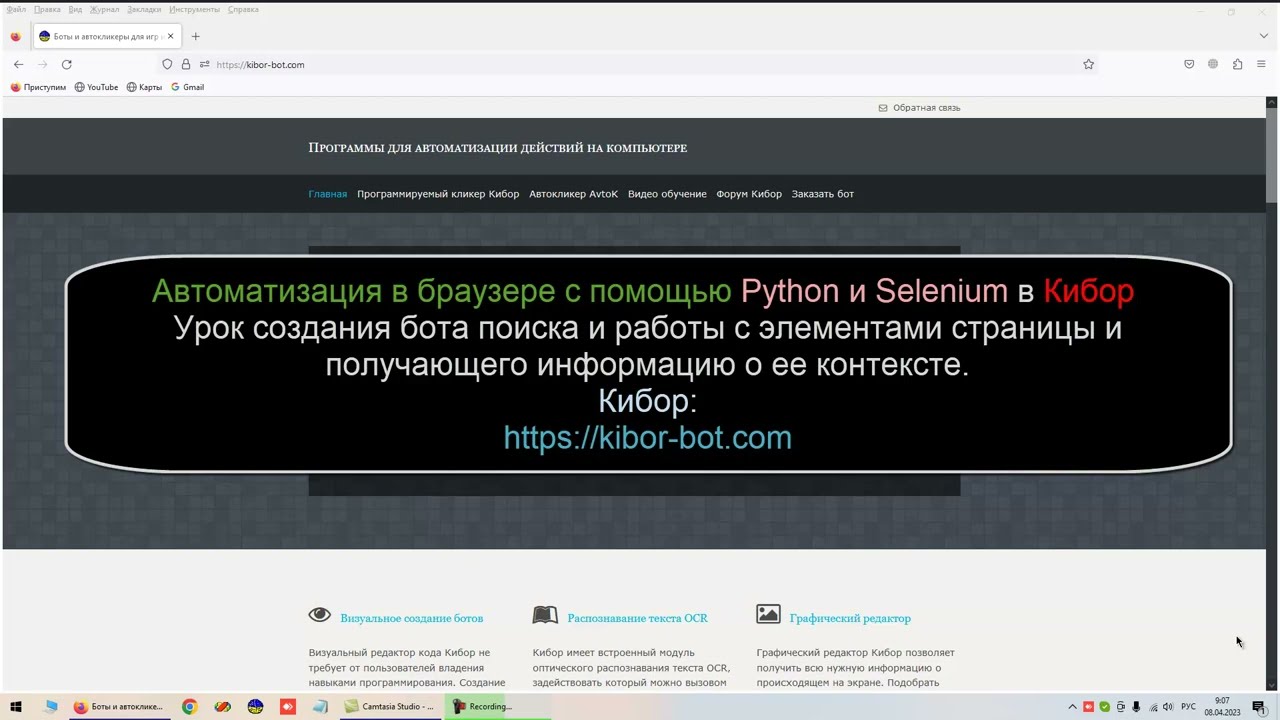Click the Meet Now camera tray icon

coord(1121,707)
